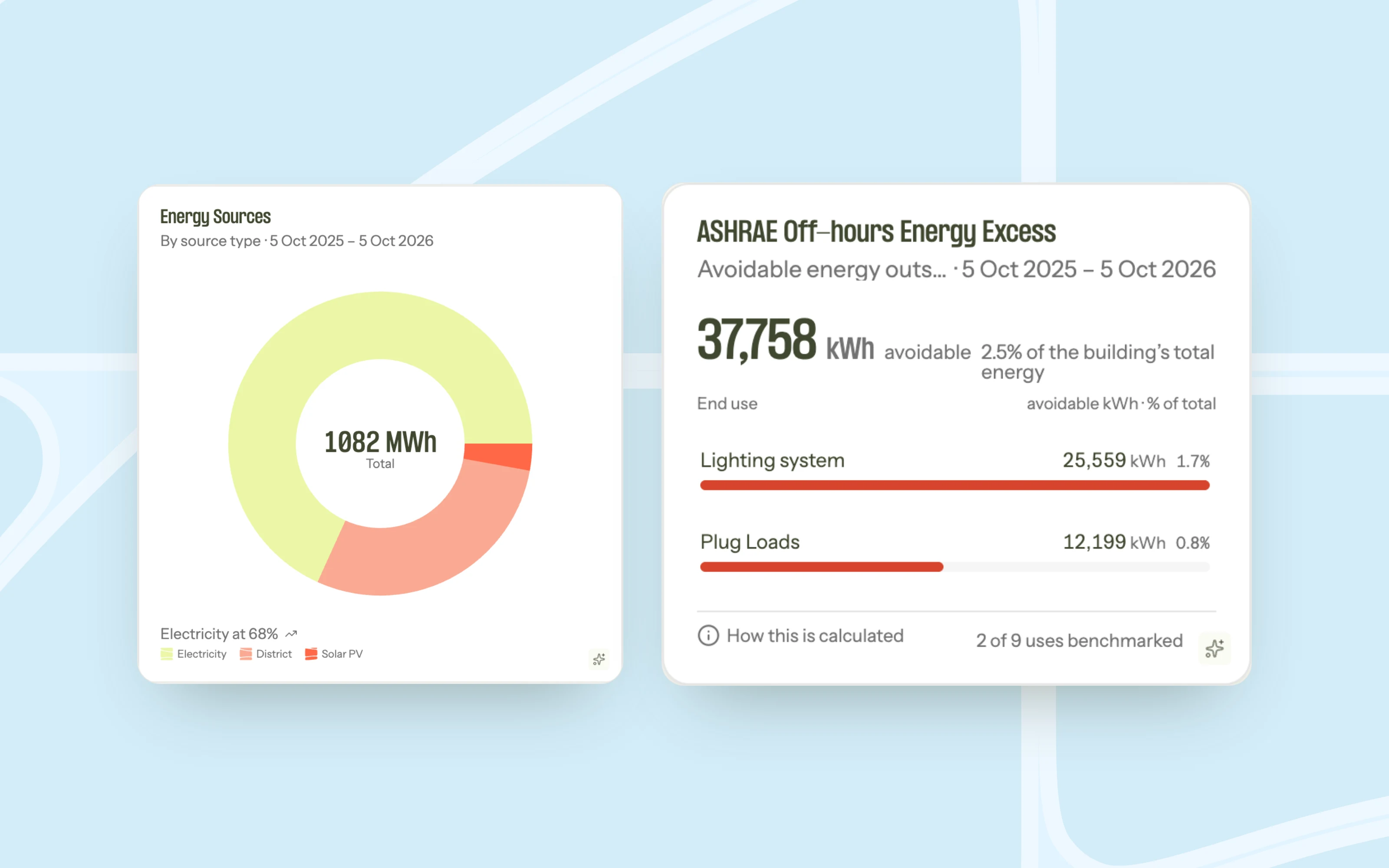Click the ASHRAE Off-hours Energy Excess title
1389x868 pixels.
click(x=876, y=232)
